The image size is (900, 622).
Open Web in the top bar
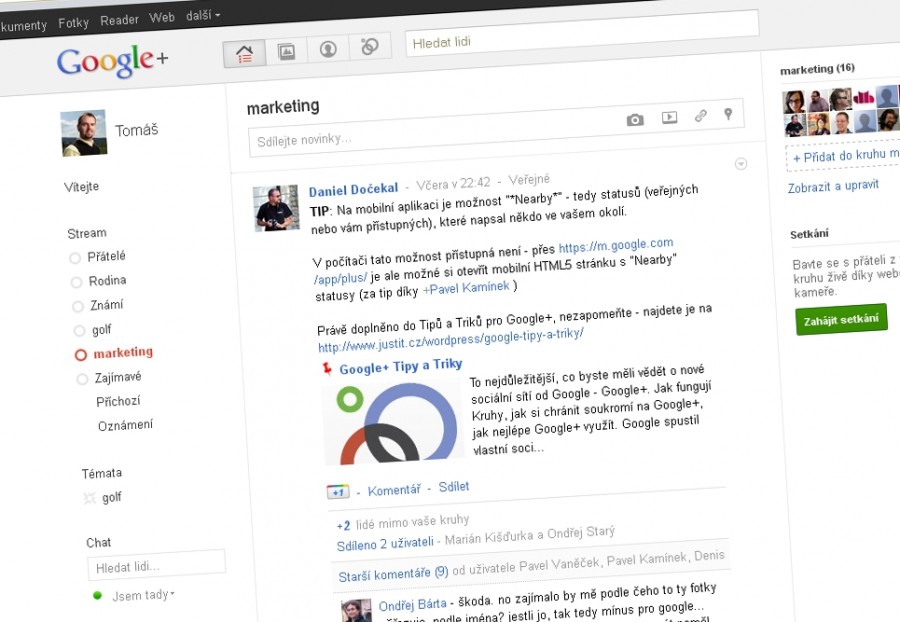162,18
